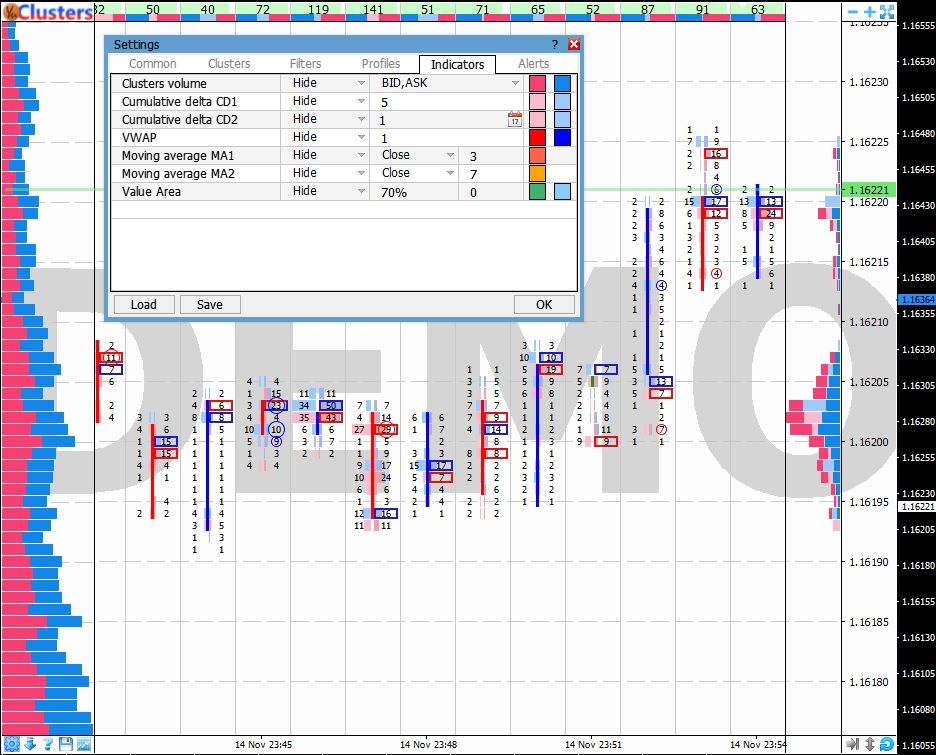Expand the VWAP visibility dropdown

click(326, 137)
